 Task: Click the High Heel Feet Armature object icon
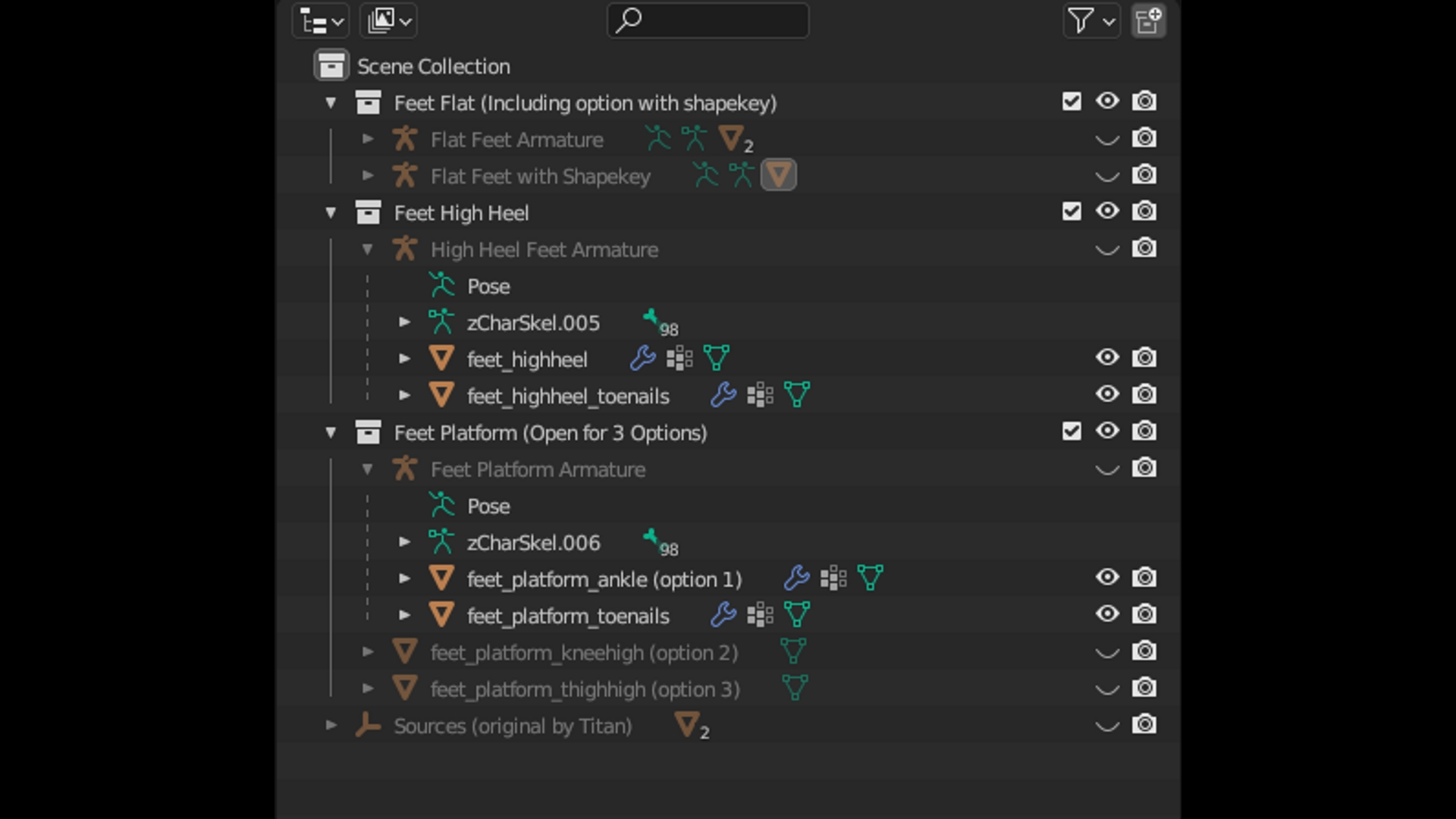click(405, 249)
